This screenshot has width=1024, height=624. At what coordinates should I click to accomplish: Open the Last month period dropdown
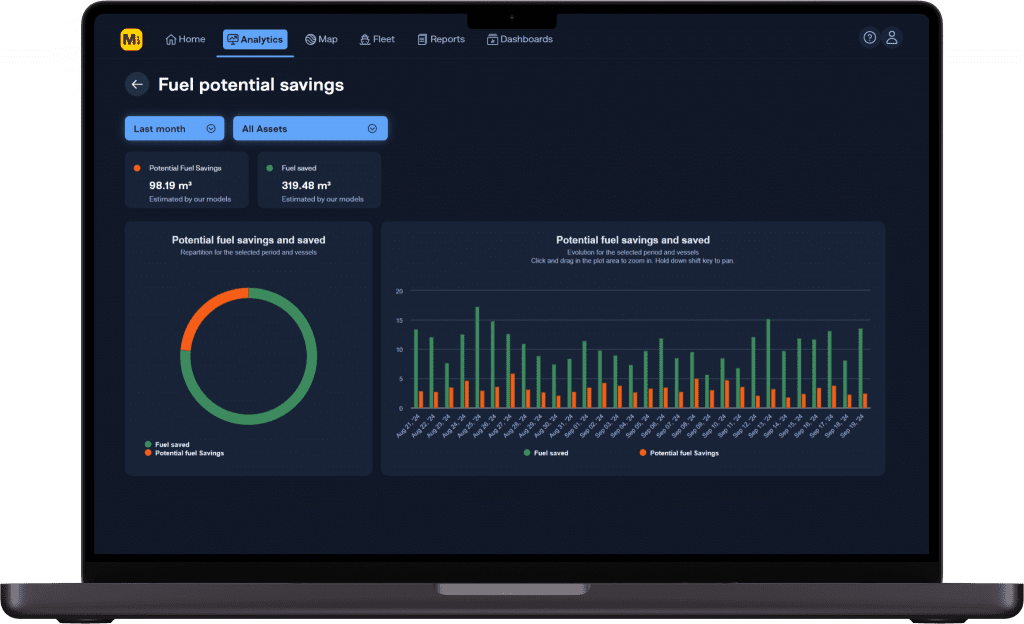pyautogui.click(x=174, y=128)
